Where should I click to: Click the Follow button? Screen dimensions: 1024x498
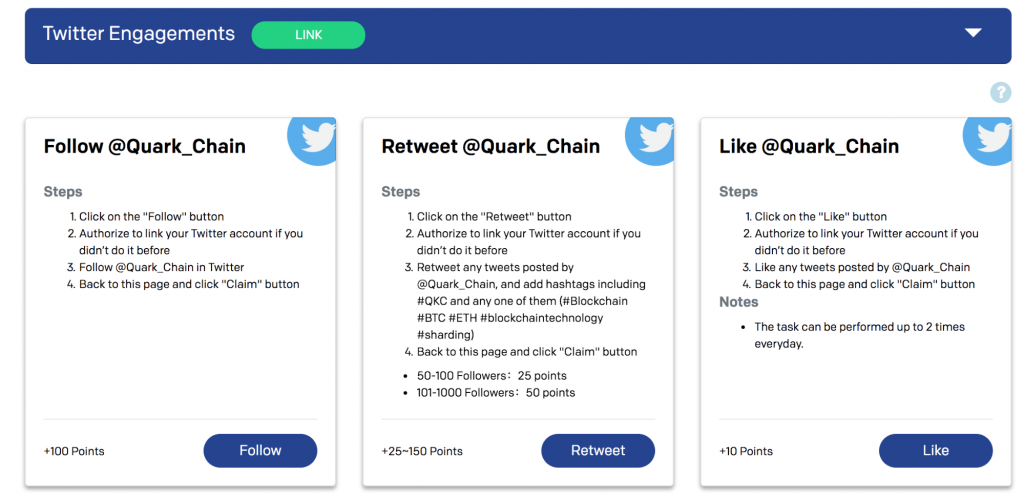click(x=260, y=450)
